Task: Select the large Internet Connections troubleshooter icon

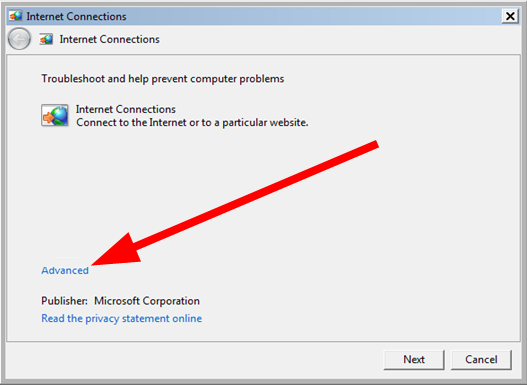Action: click(55, 115)
